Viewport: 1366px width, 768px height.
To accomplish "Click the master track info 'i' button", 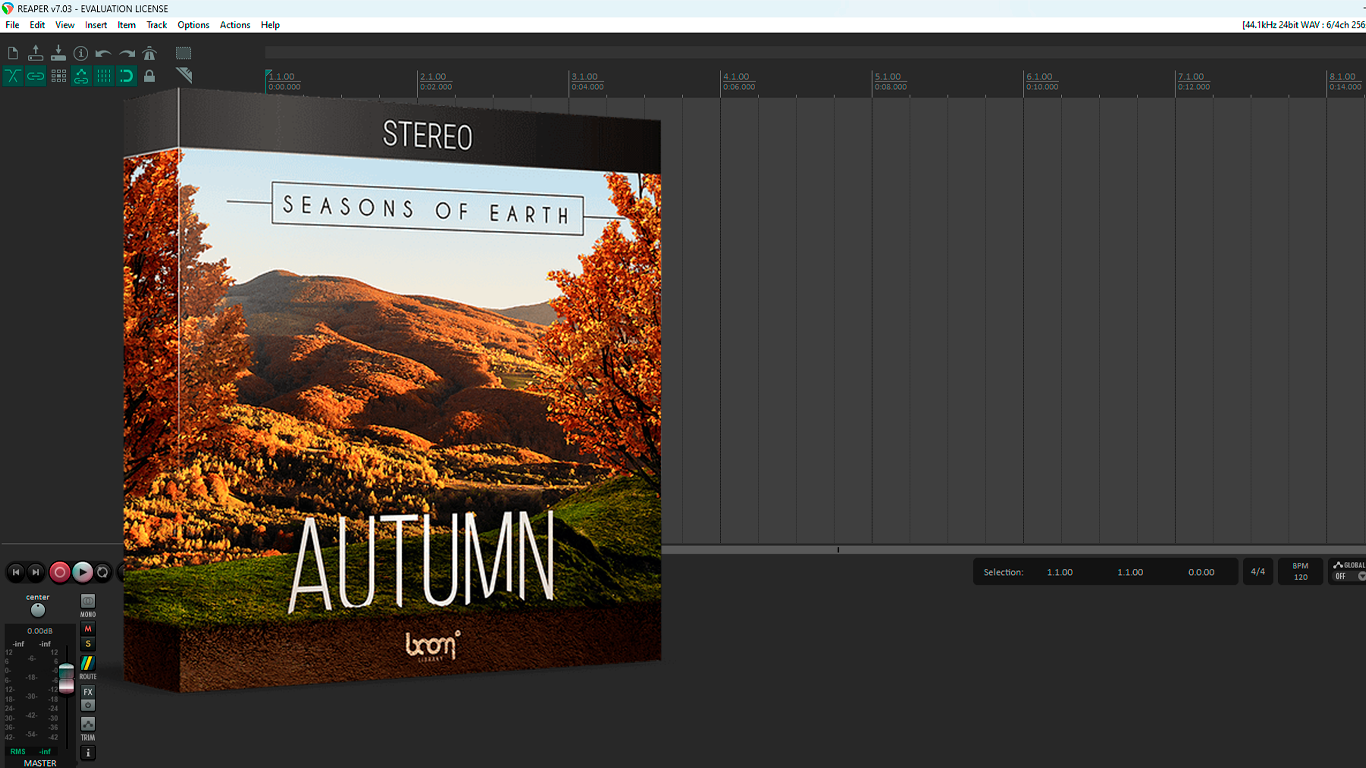I will click(x=88, y=753).
